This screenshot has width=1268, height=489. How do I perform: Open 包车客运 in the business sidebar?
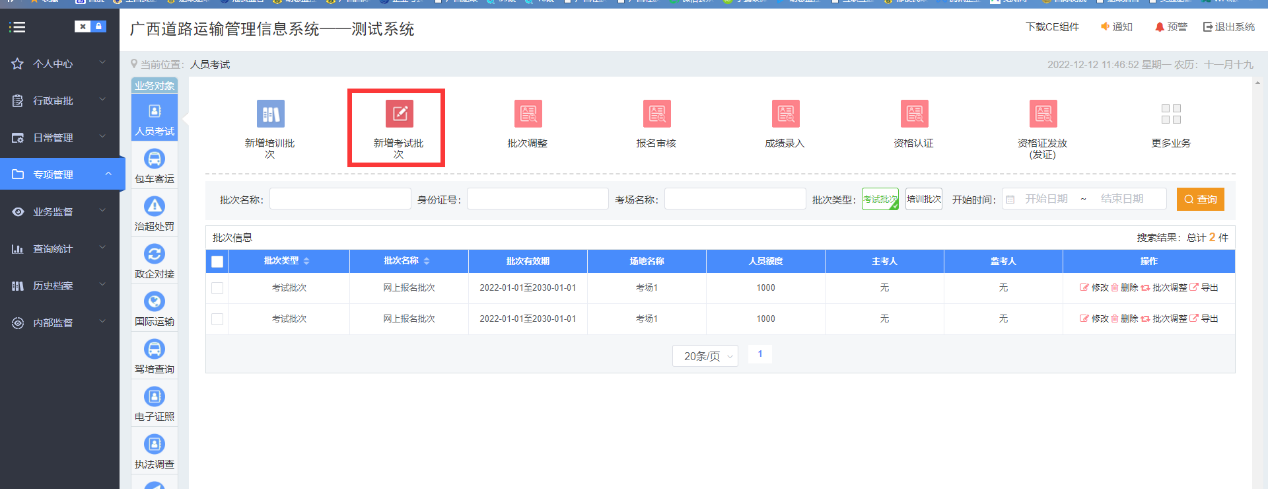click(154, 160)
